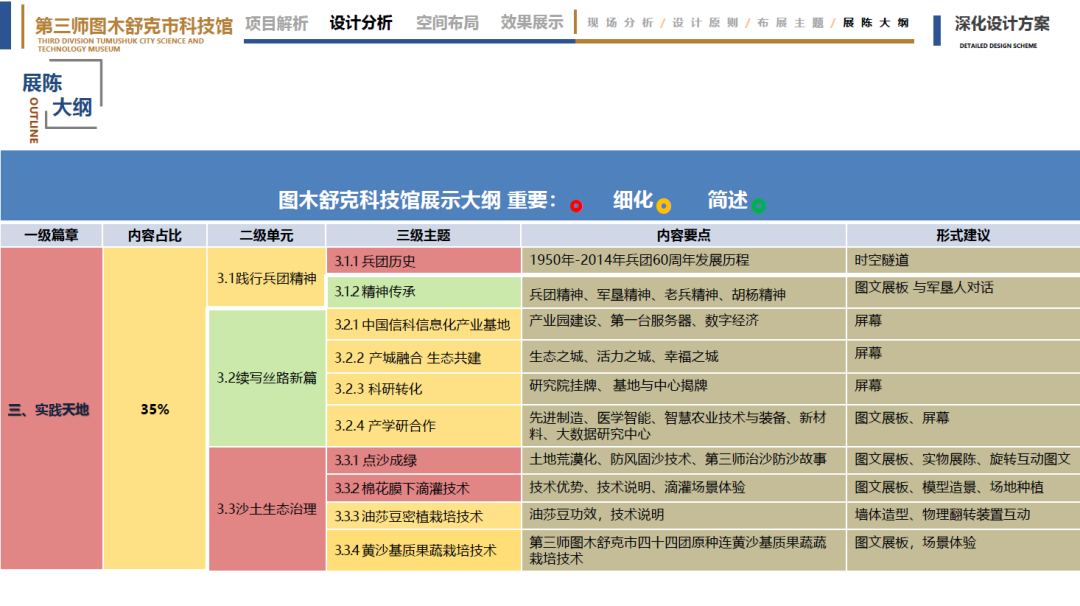This screenshot has height=606, width=1080.
Task: Click the 形式建议 column header
Action: pos(963,236)
